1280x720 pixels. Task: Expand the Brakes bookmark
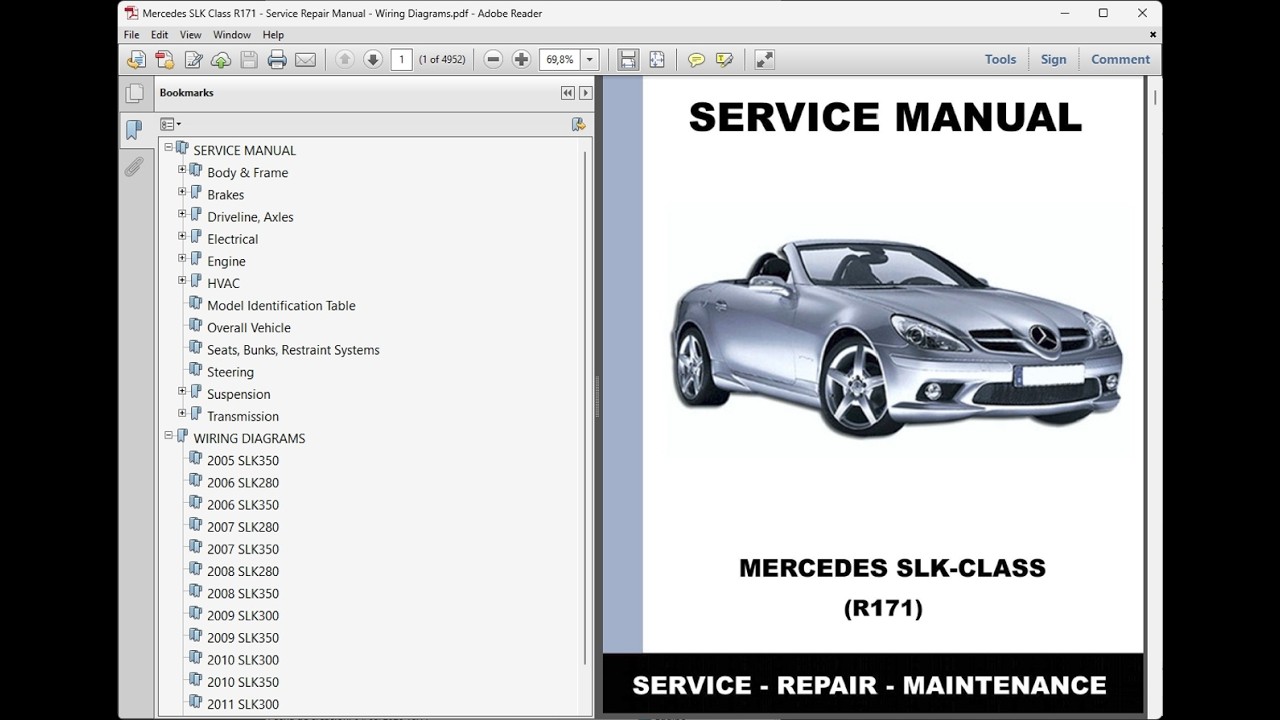(x=182, y=192)
